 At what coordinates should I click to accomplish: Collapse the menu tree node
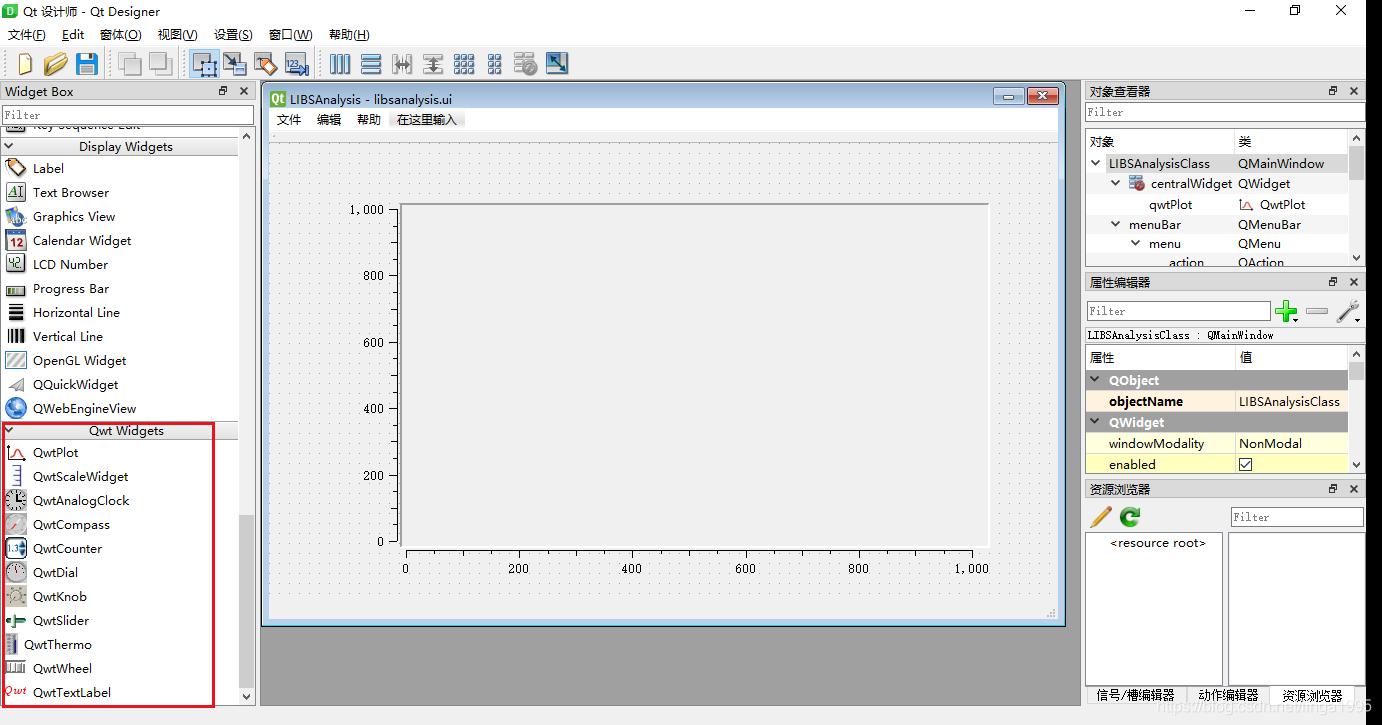point(1137,244)
